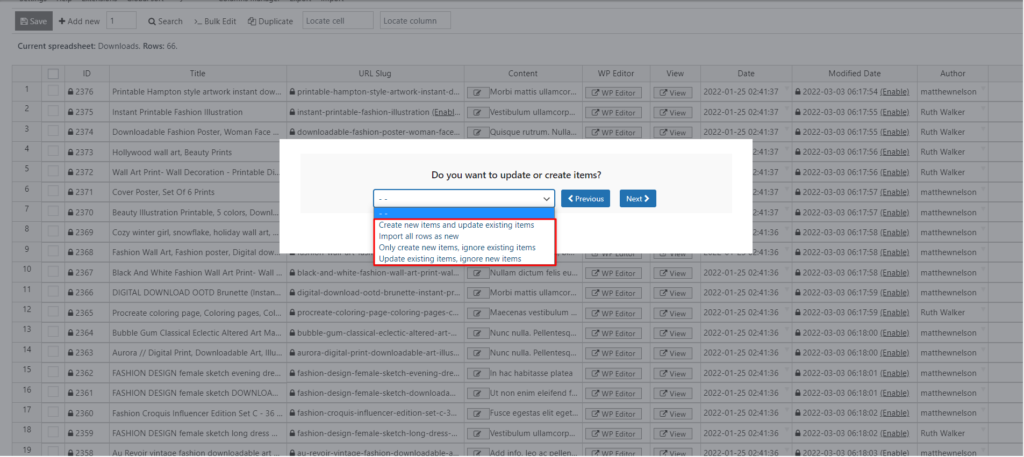Click the content edit icon beside 'Nullam dictum felis eu...'
The width and height of the screenshot is (1024, 457).
coord(477,273)
